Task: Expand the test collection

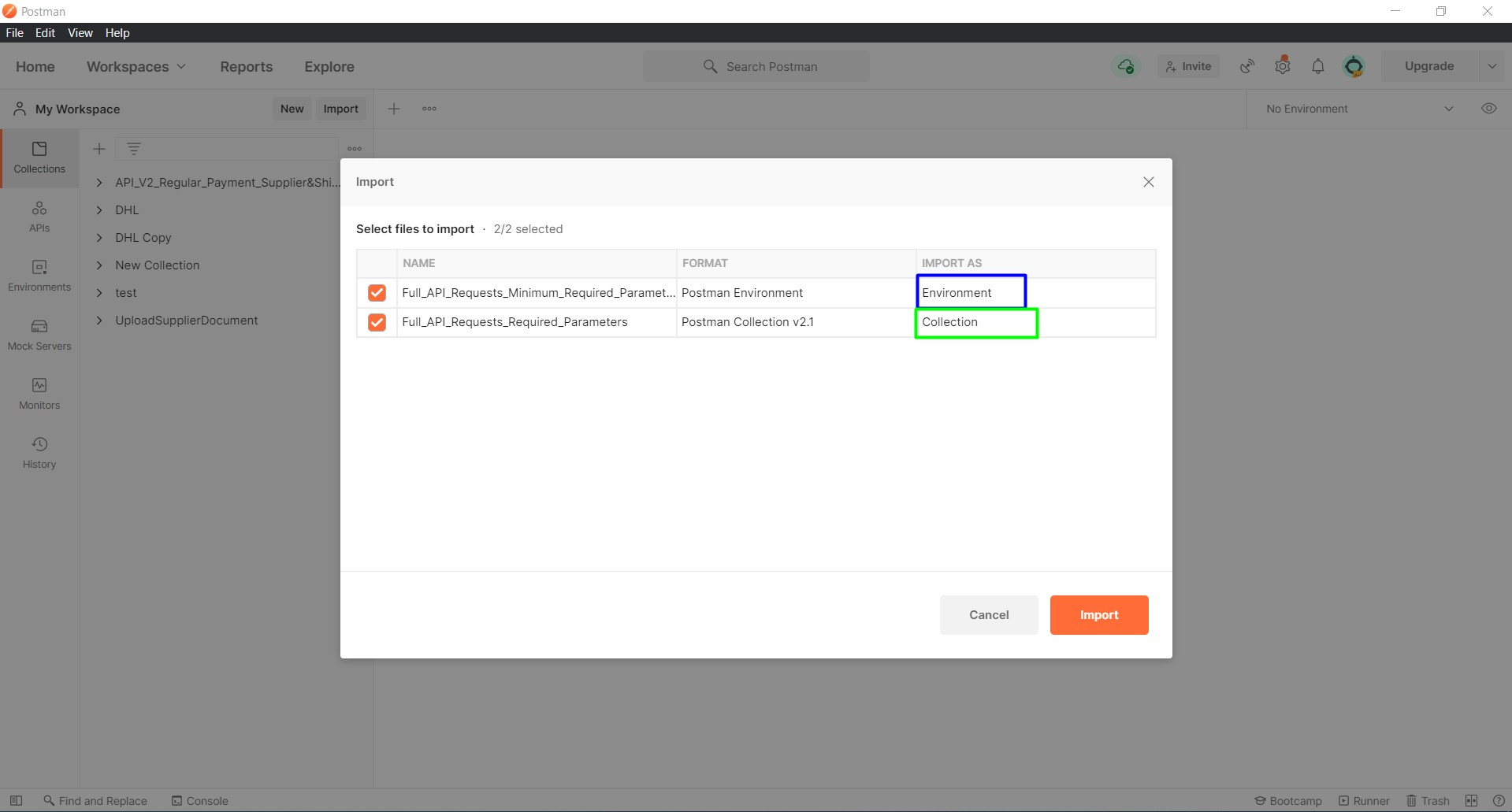Action: 99,293
